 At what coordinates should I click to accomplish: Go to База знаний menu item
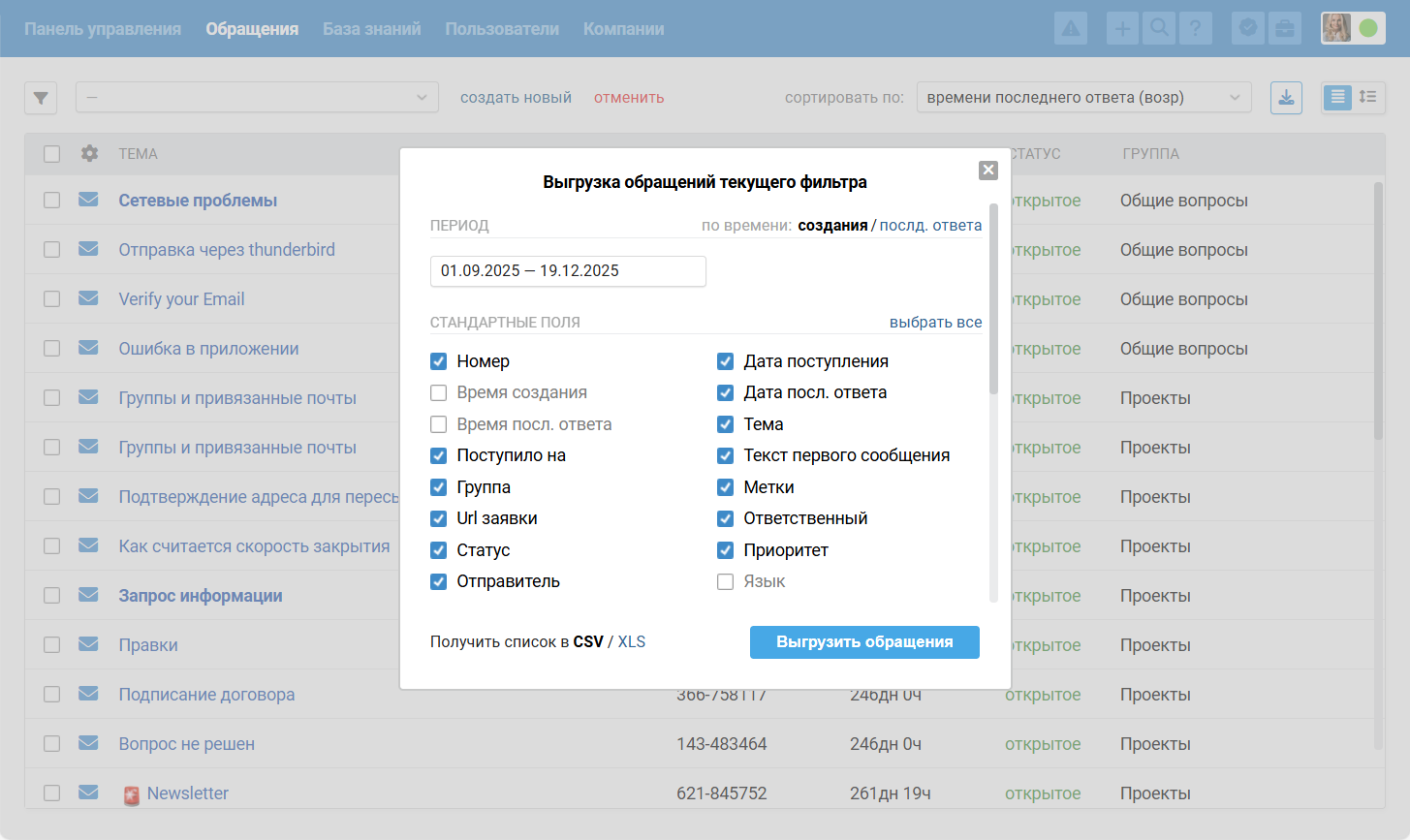click(x=371, y=29)
